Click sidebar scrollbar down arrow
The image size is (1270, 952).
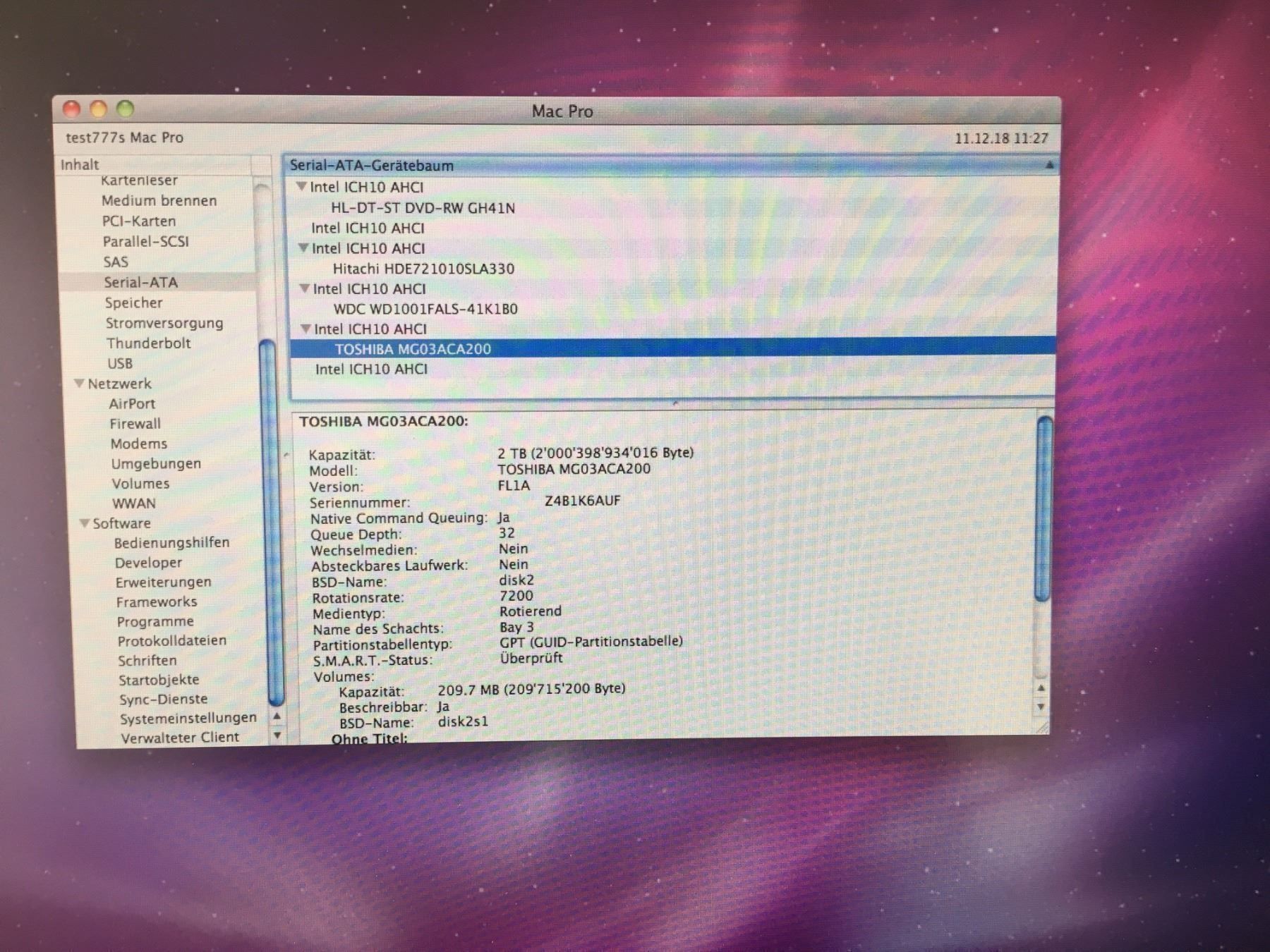277,736
